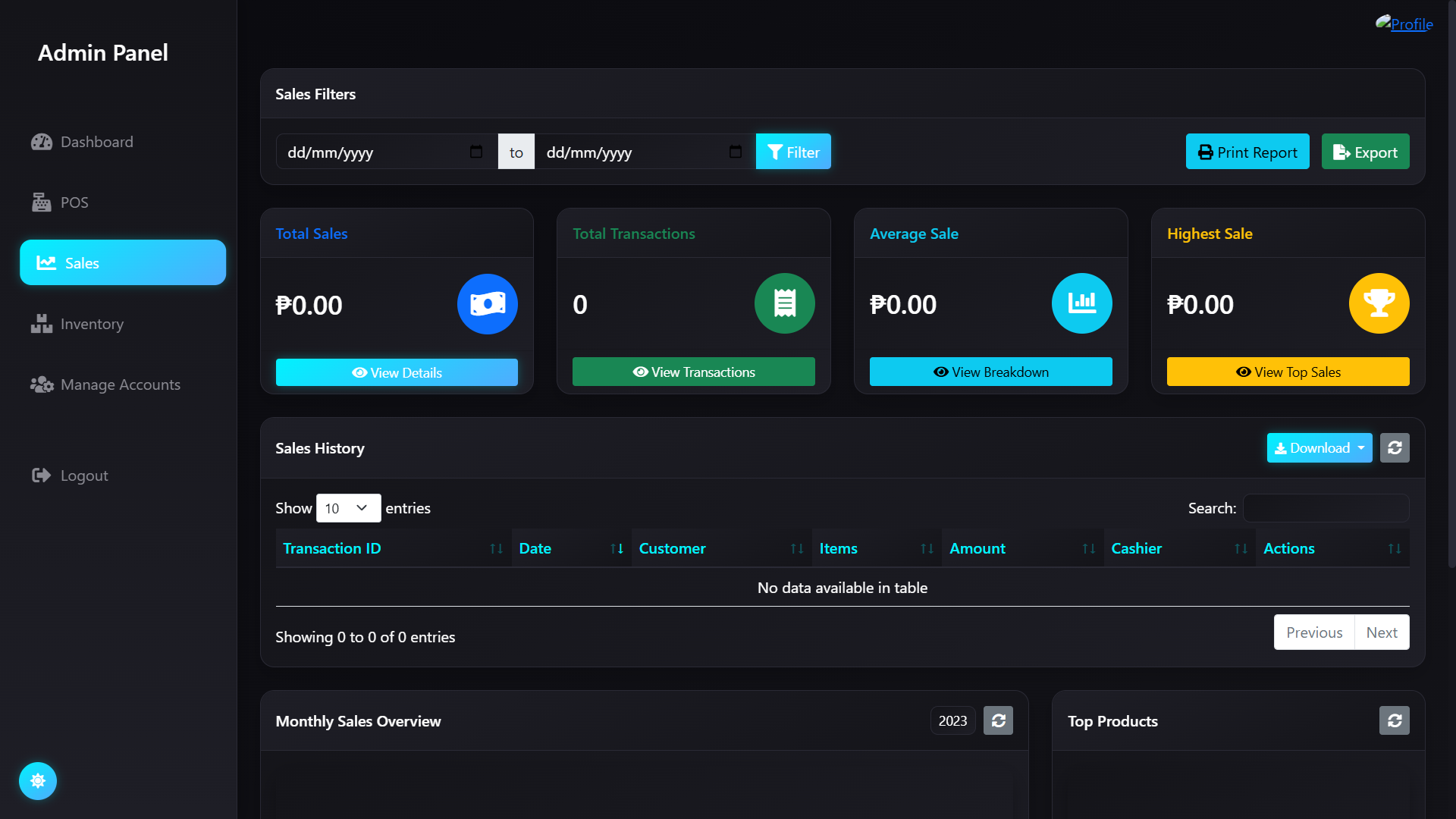Open the Show entries dropdown
Screen dimensions: 1456x819
(348, 508)
